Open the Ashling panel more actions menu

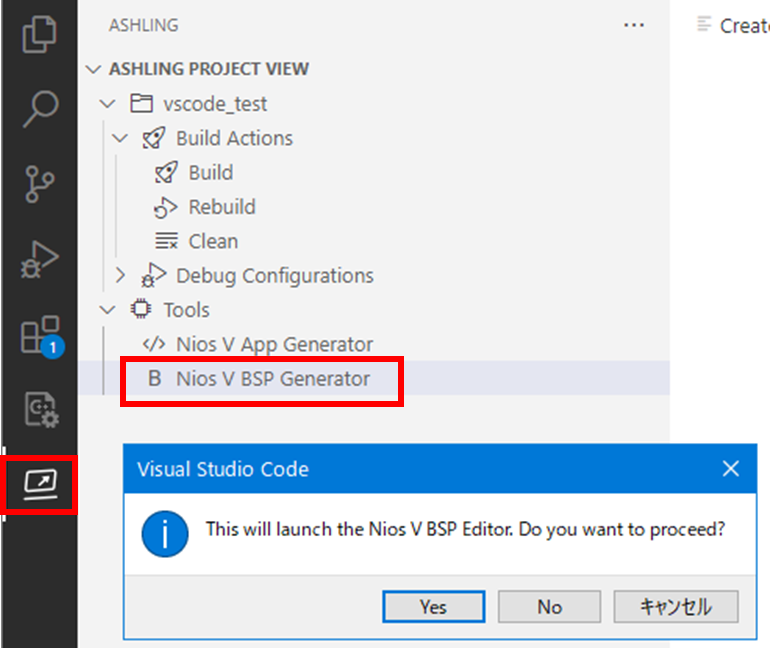pyautogui.click(x=633, y=25)
